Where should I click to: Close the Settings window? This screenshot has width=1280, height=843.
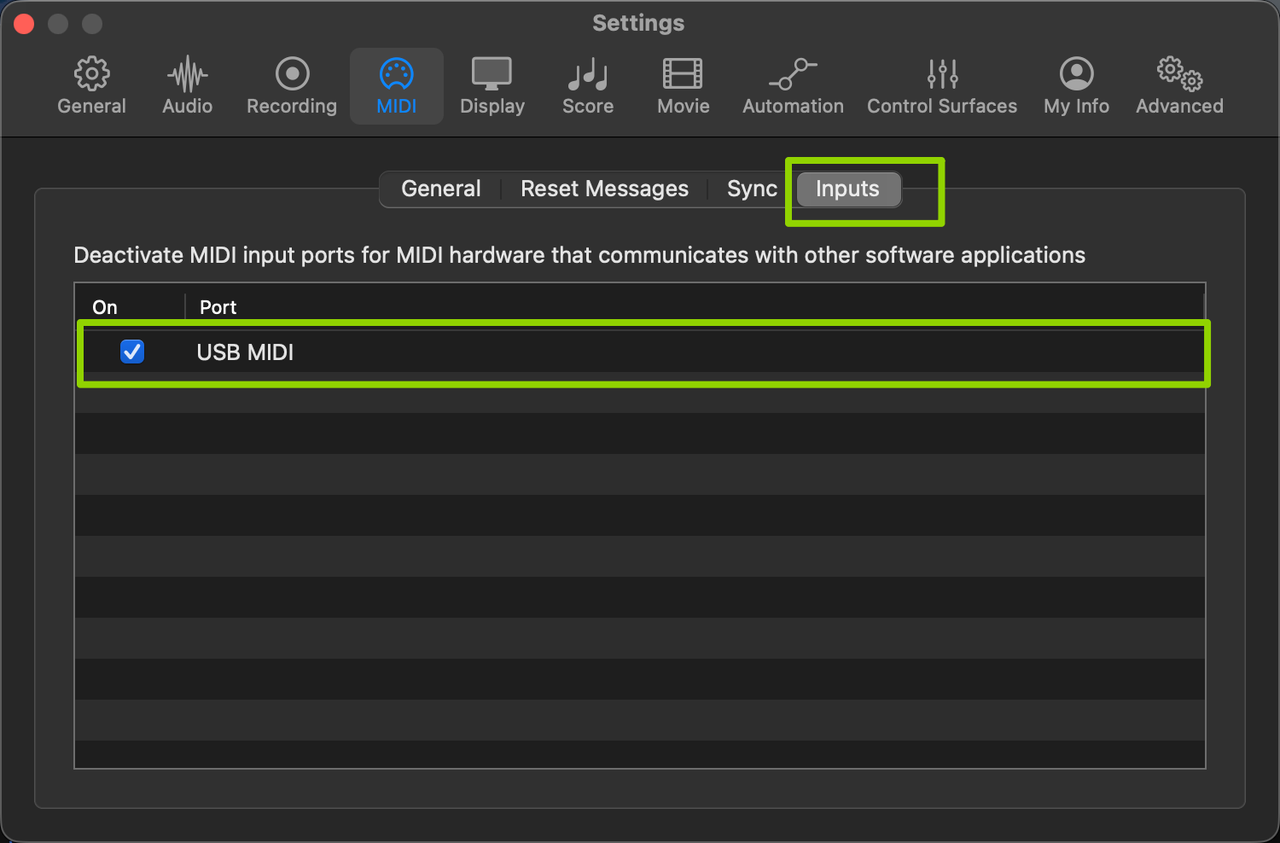point(24,23)
